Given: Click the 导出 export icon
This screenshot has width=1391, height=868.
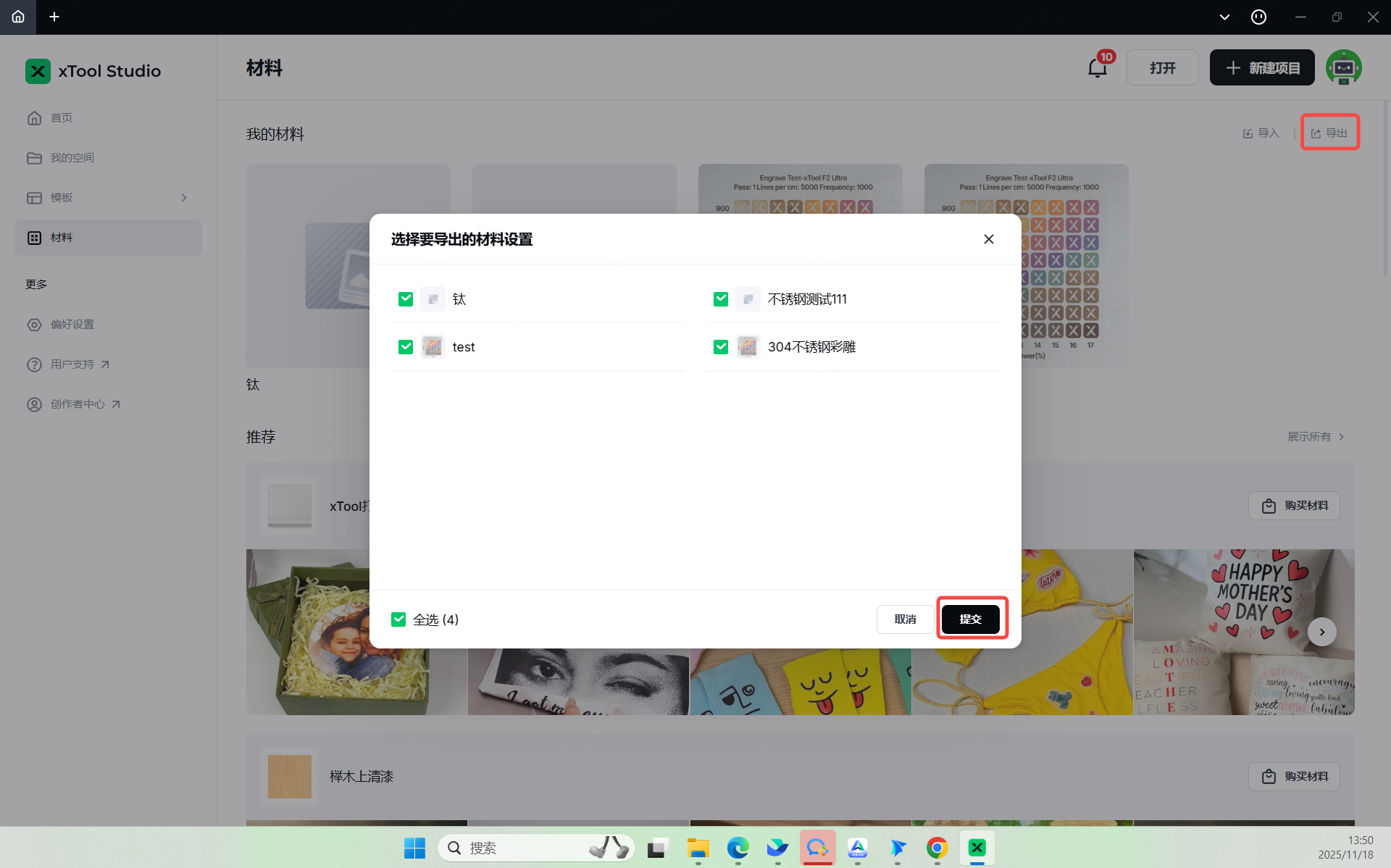Looking at the screenshot, I should (x=1316, y=133).
